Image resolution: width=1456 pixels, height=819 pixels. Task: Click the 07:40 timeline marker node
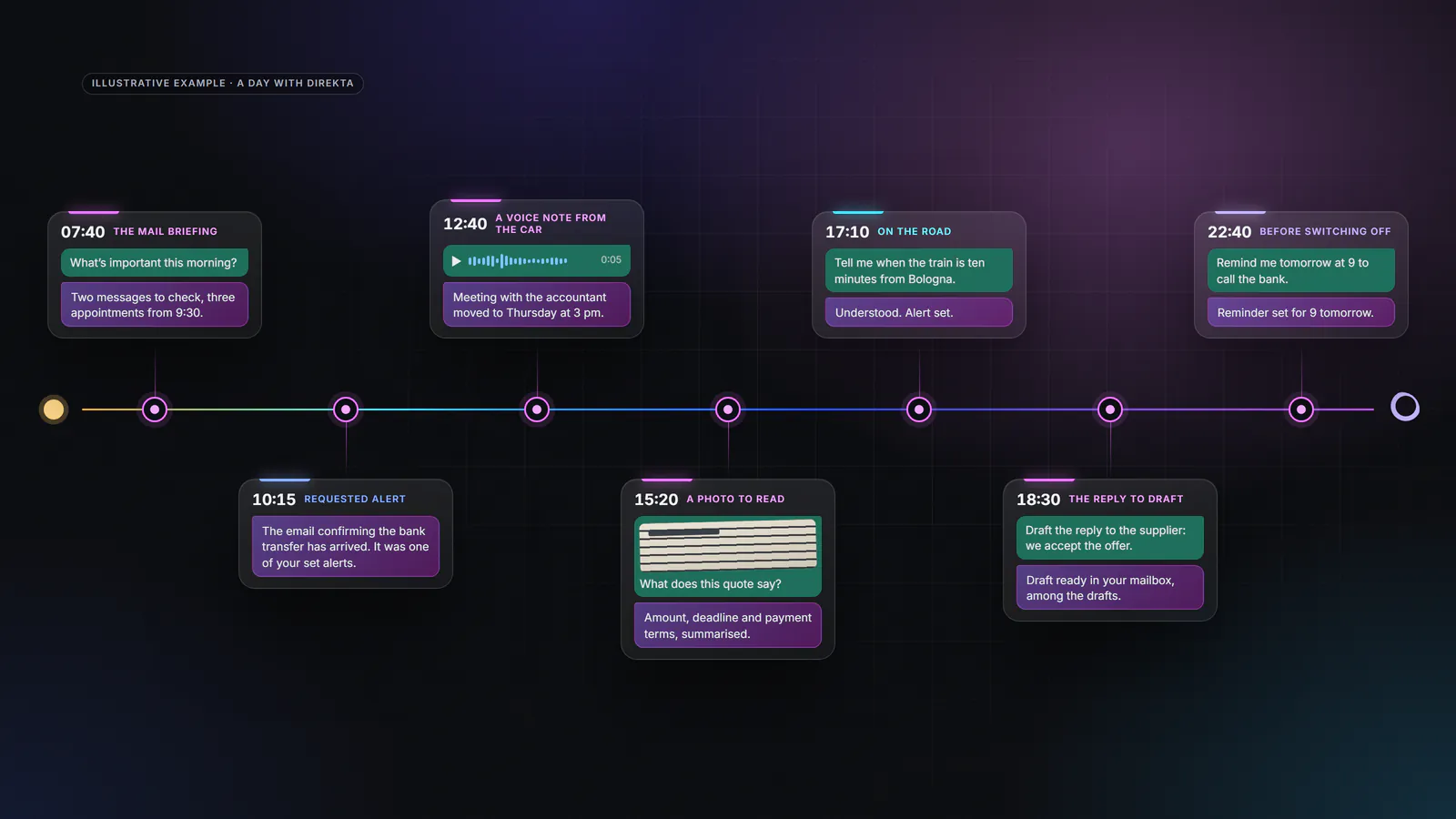[155, 409]
